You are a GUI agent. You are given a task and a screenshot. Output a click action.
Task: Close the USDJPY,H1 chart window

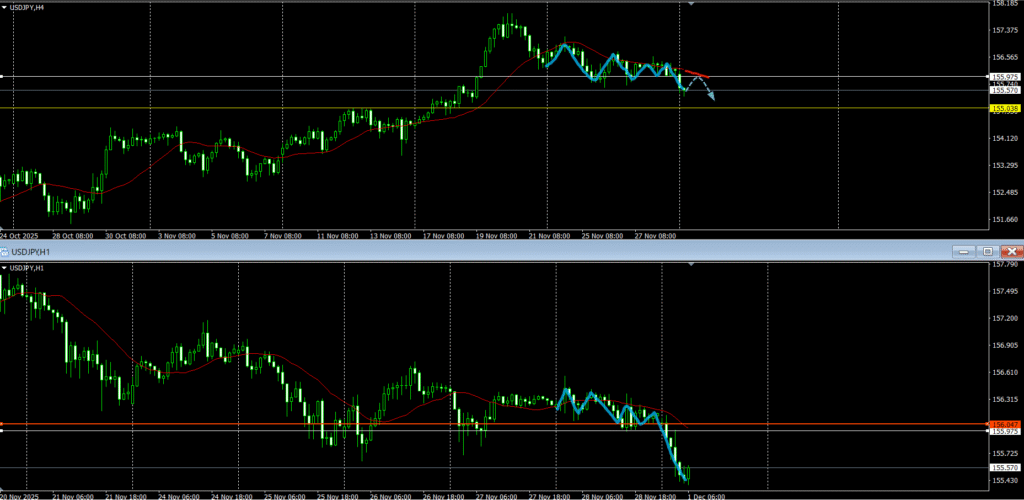tap(1011, 251)
